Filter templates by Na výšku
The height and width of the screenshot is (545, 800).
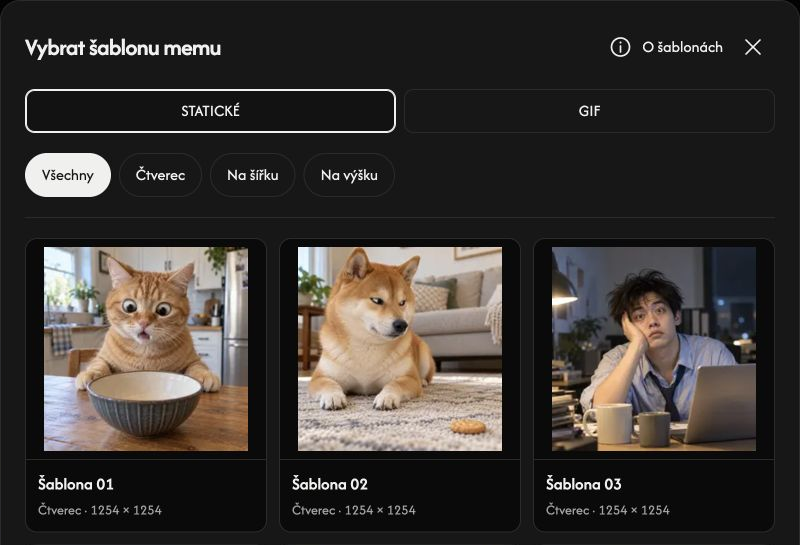pos(349,175)
